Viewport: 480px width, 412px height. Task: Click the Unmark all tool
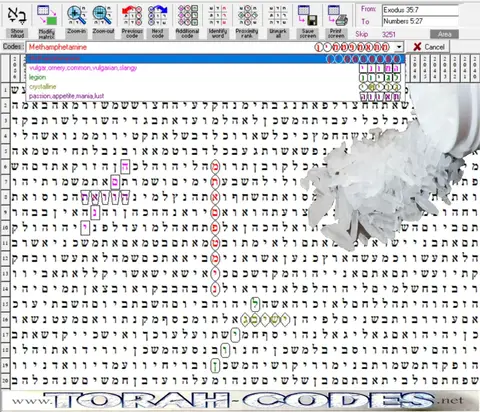[278, 22]
